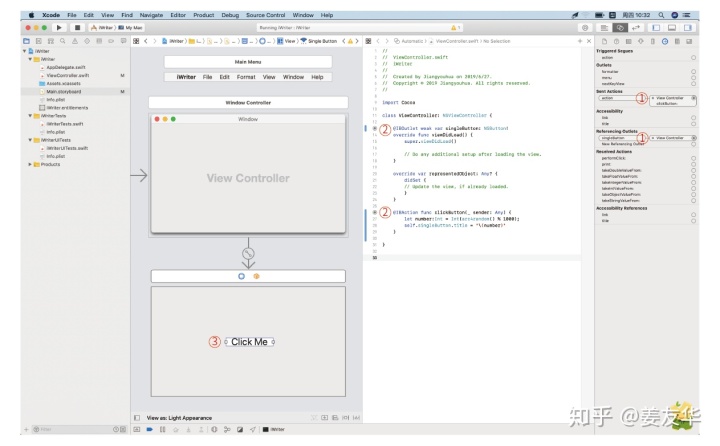720x446 pixels.
Task: Open the Report navigator speech-bubble icon
Action: (123, 41)
